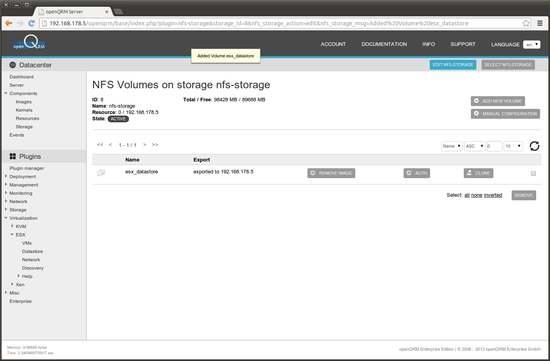550x361 pixels.
Task: Open the ASC sort order dropdown
Action: click(x=475, y=146)
